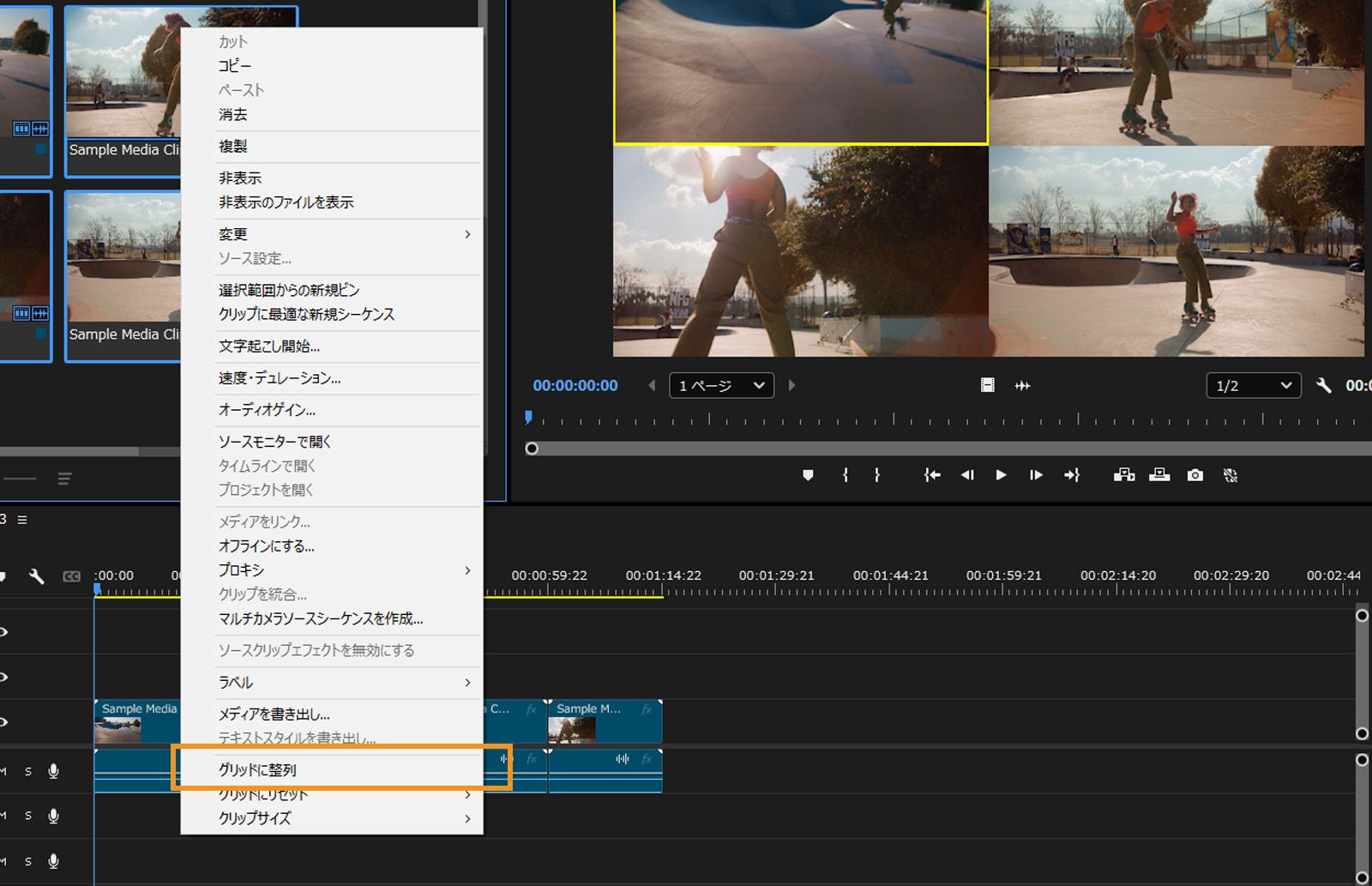Select グリッドに整列 from context menu
The image size is (1372, 886).
pos(257,770)
